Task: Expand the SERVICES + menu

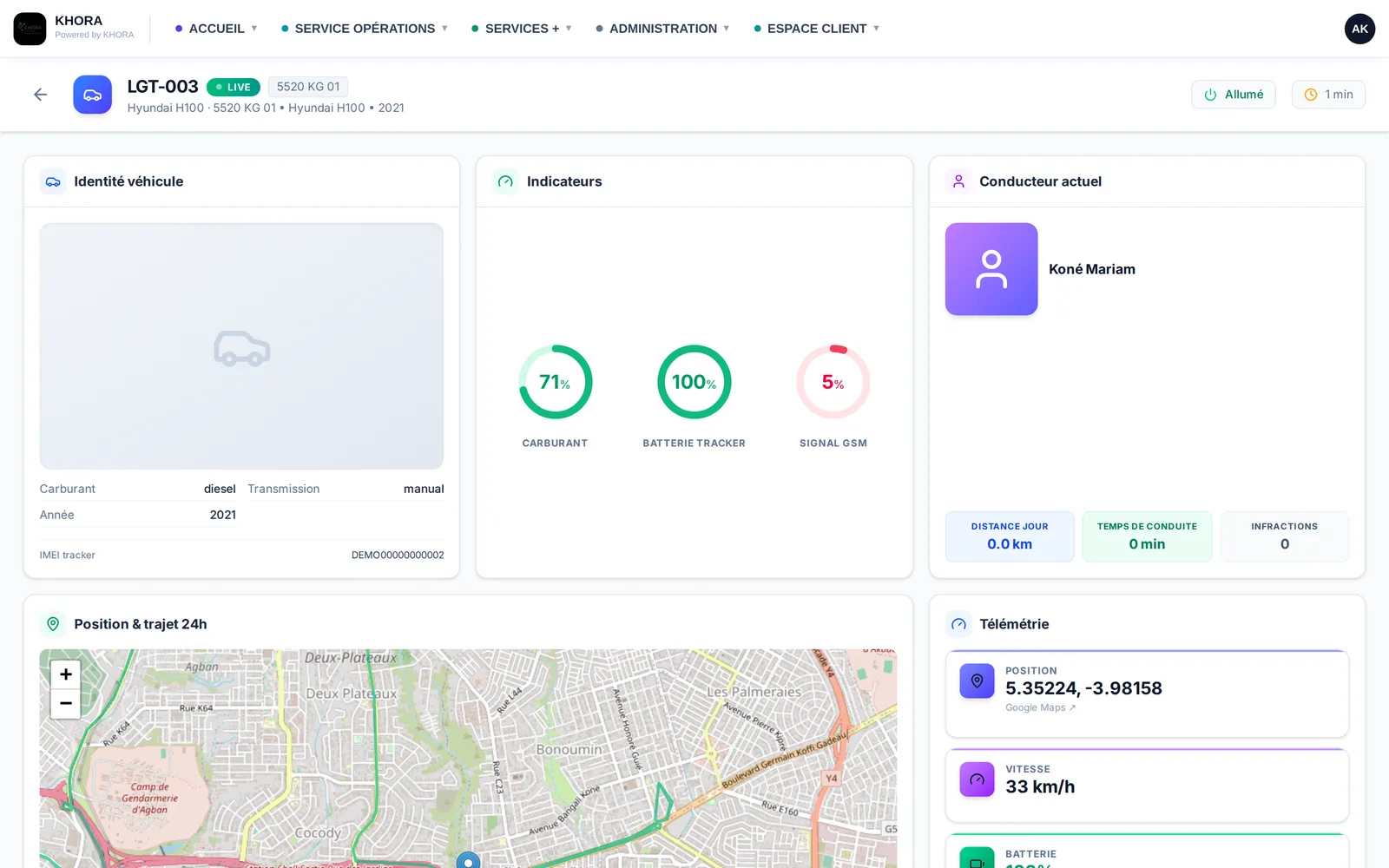Action: [522, 29]
